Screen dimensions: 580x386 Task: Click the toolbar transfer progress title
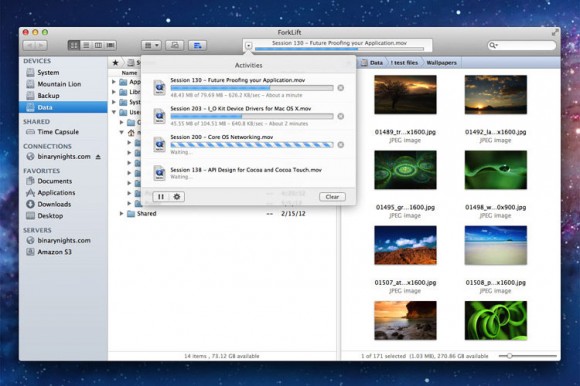[339, 43]
